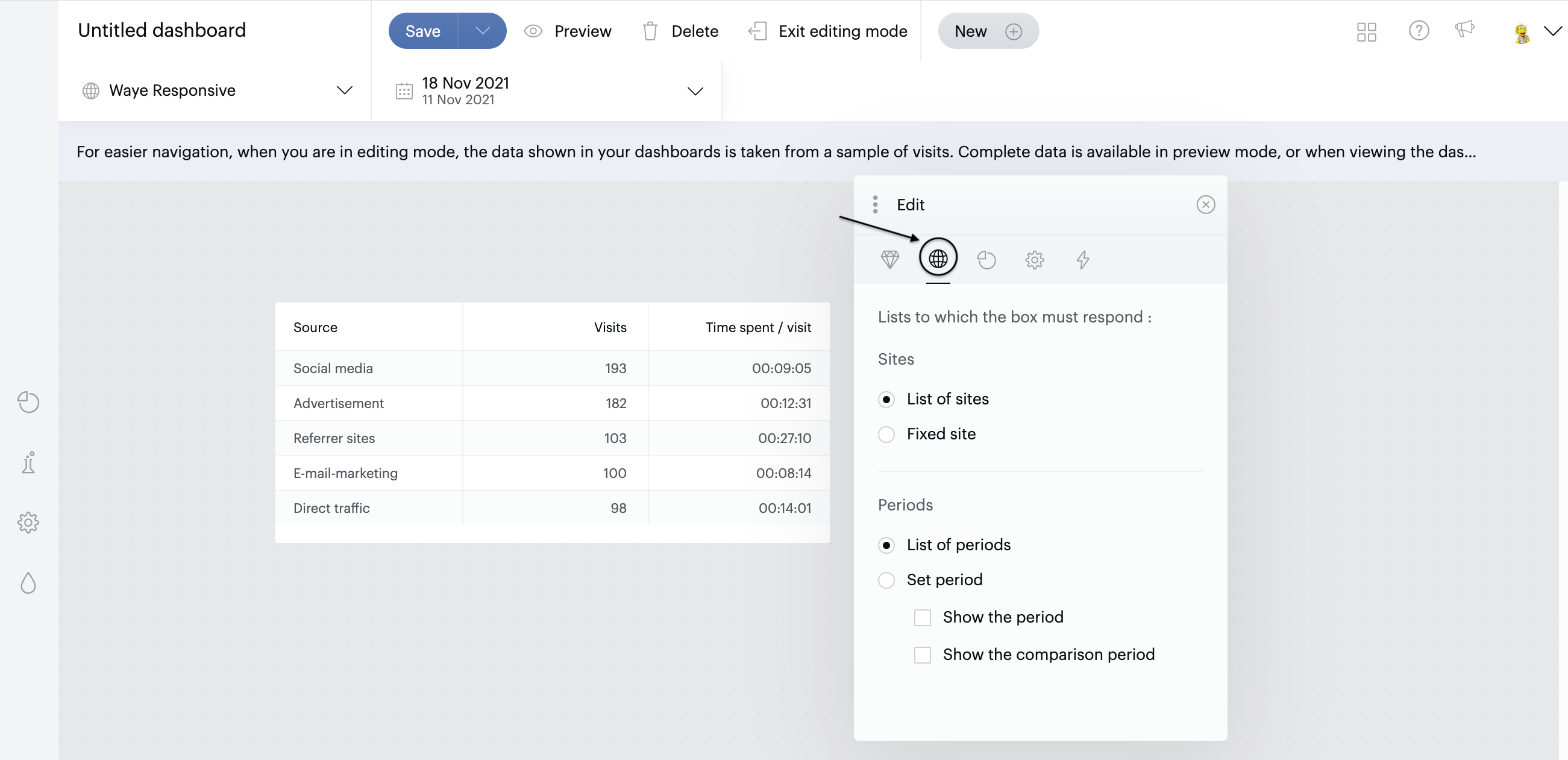This screenshot has width=1568, height=760.
Task: Open the diamond tab in Edit panel
Action: 889,259
